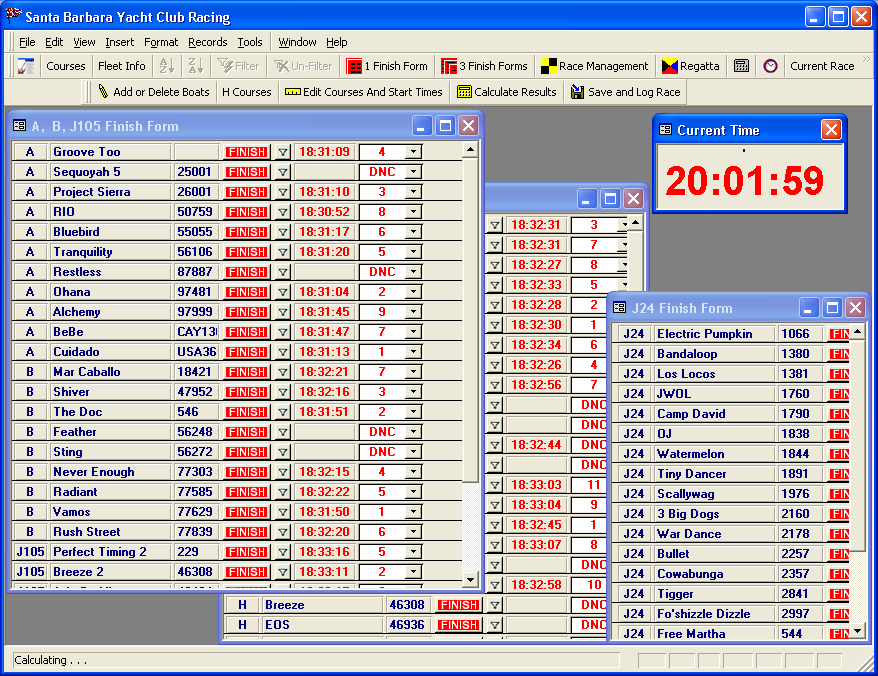Viewport: 878px width, 676px height.
Task: Sort ascending with A-Z icon
Action: (x=167, y=66)
